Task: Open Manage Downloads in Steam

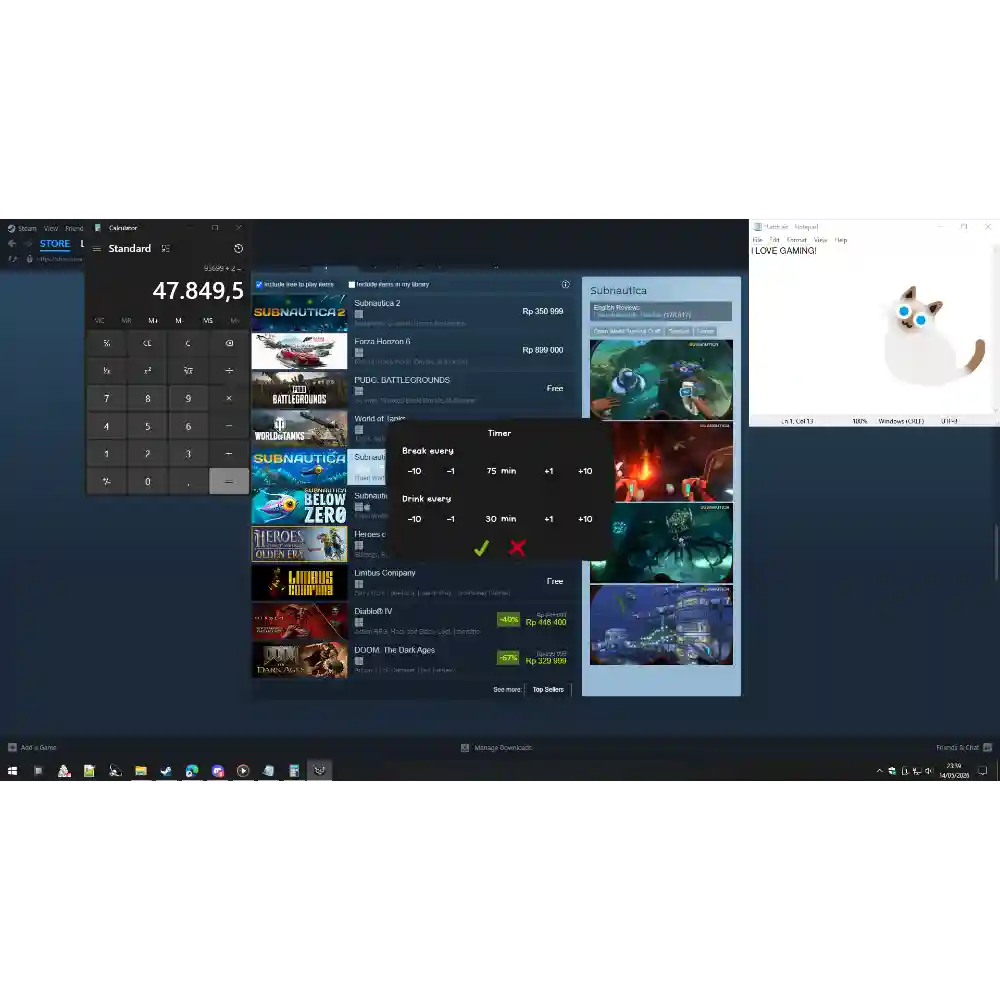Action: pos(497,747)
